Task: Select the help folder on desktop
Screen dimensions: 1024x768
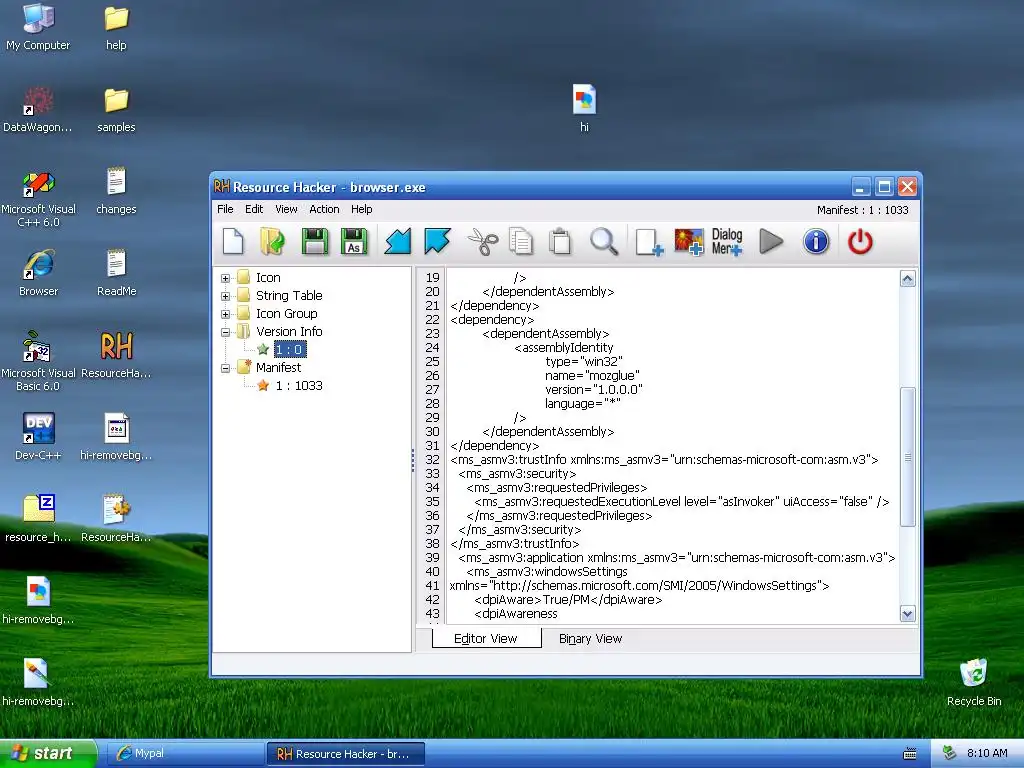Action: [116, 27]
